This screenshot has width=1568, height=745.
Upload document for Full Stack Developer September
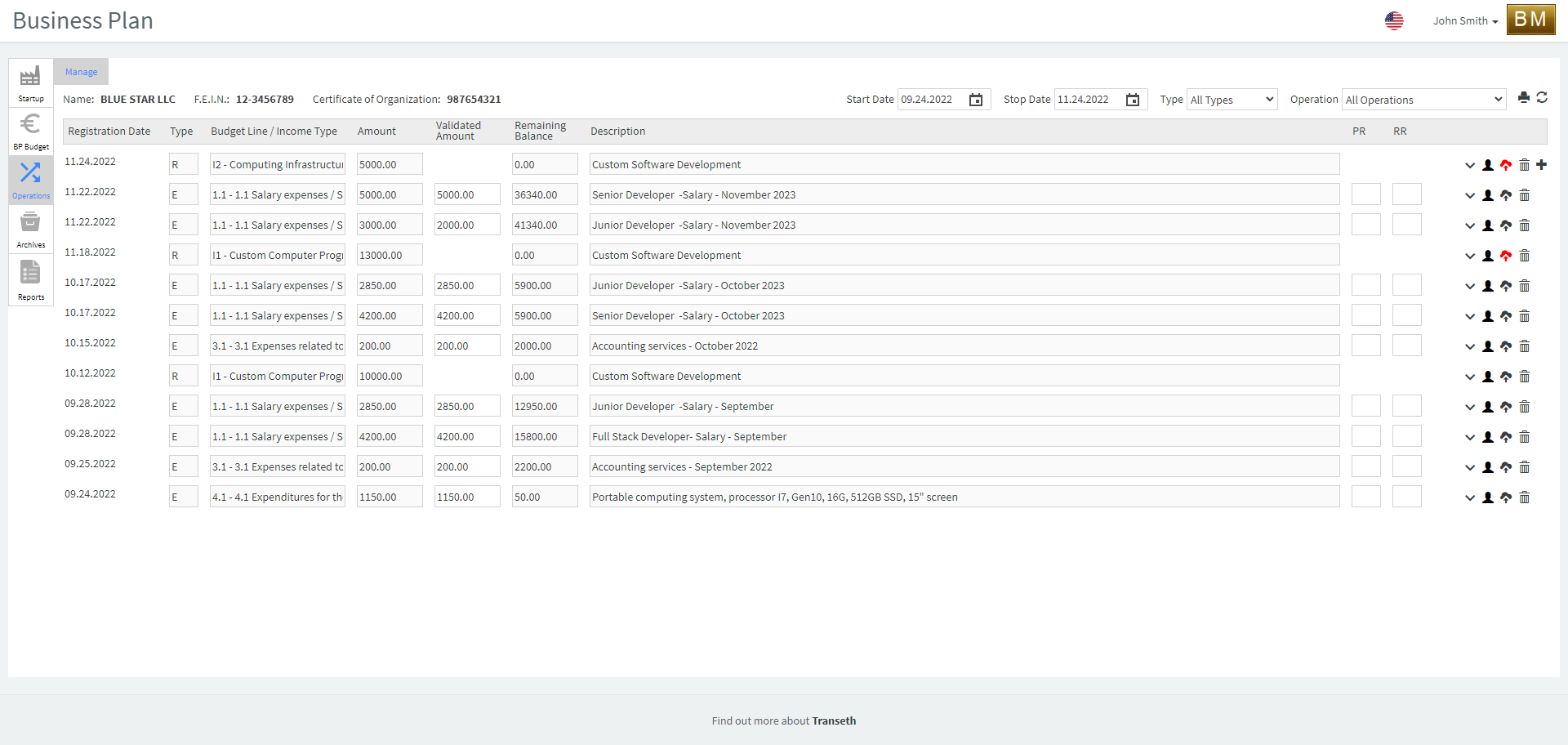1506,437
